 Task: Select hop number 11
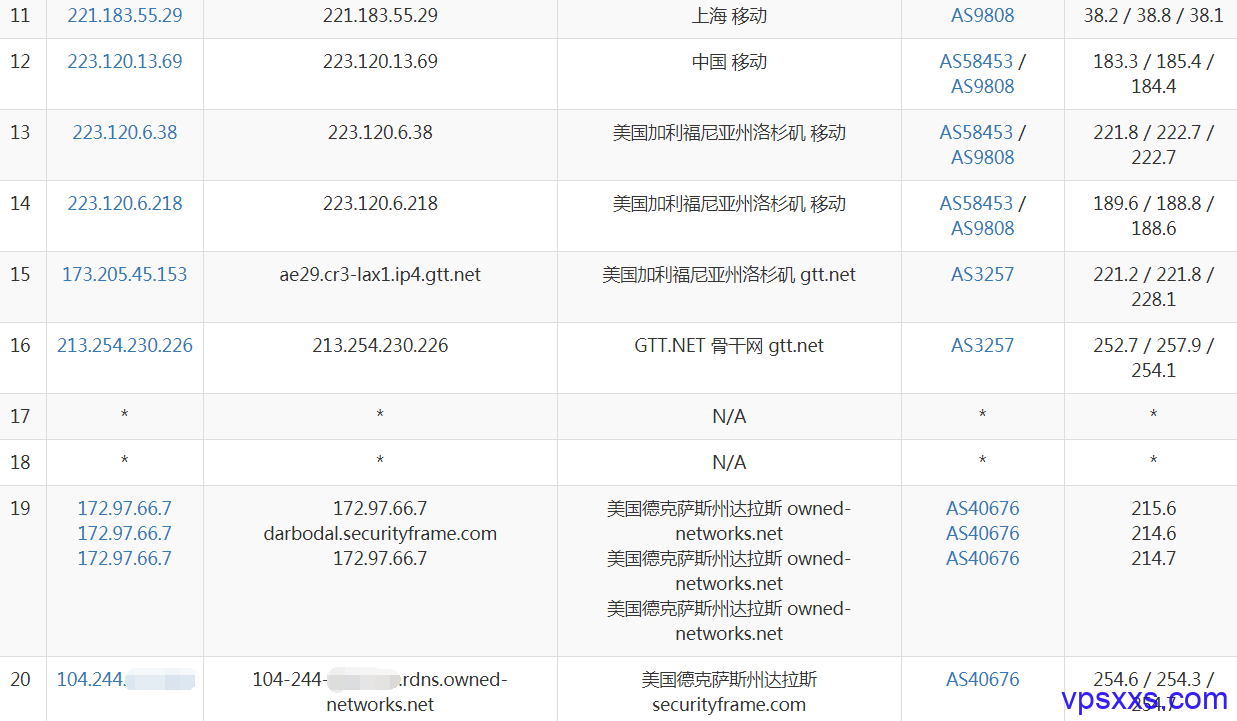[x=20, y=16]
